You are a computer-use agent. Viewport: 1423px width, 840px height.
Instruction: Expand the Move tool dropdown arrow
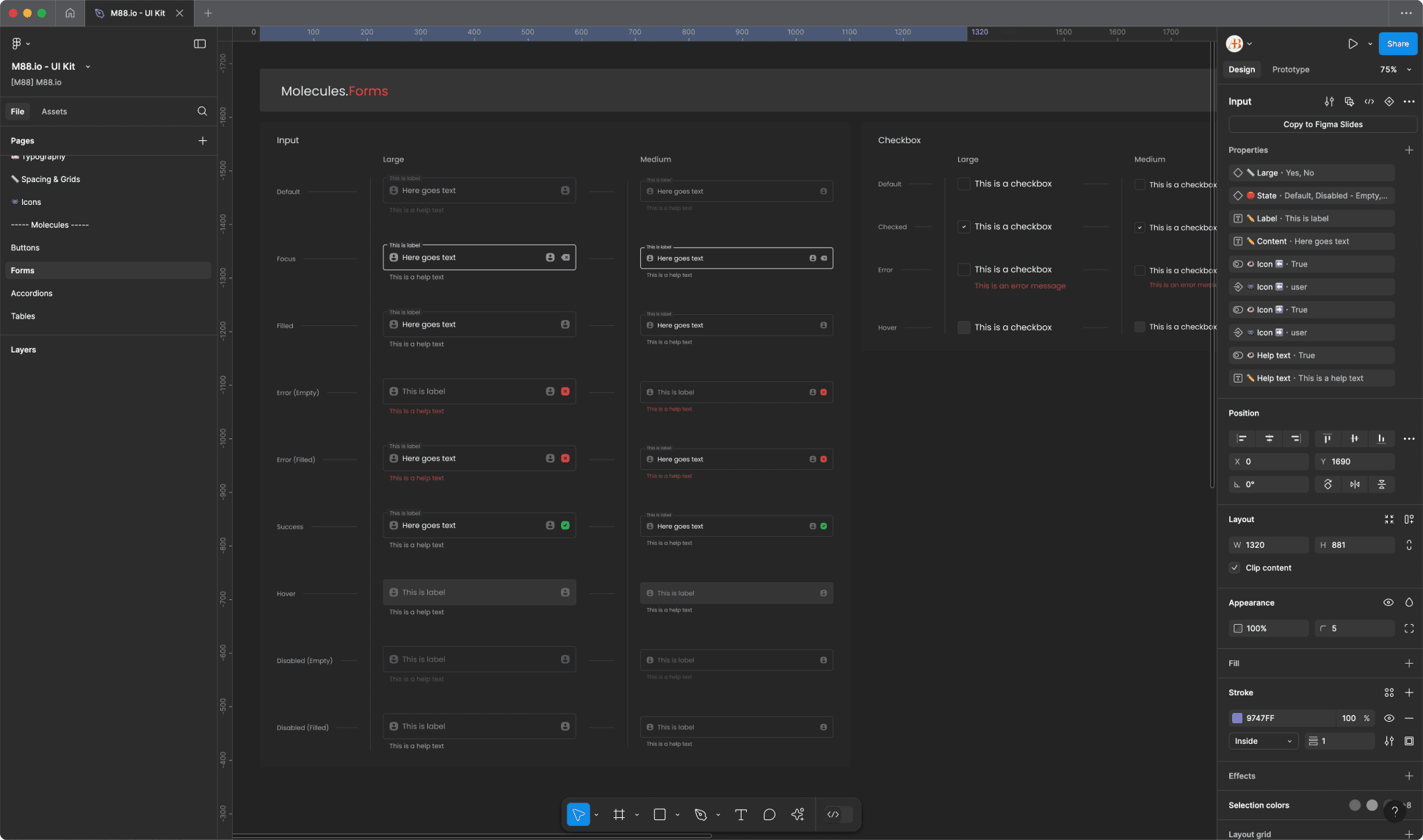coord(595,814)
